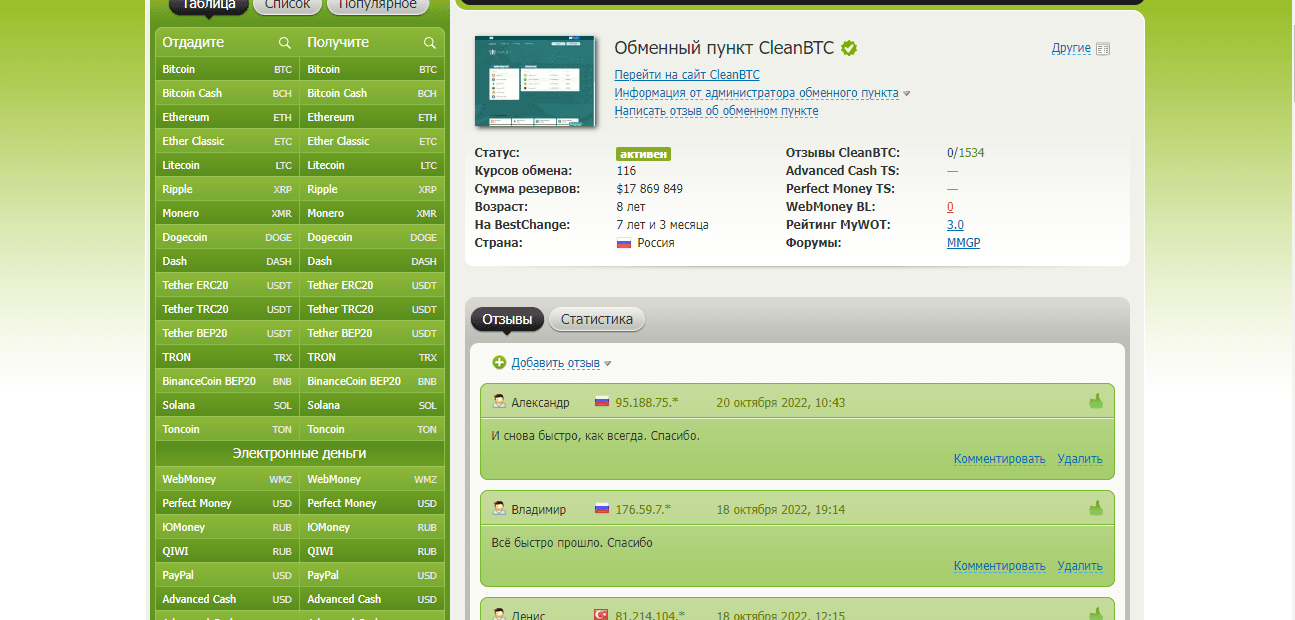The height and width of the screenshot is (620, 1295).
Task: Click the green verified checkmark next to CleanBTC
Action: click(x=849, y=48)
